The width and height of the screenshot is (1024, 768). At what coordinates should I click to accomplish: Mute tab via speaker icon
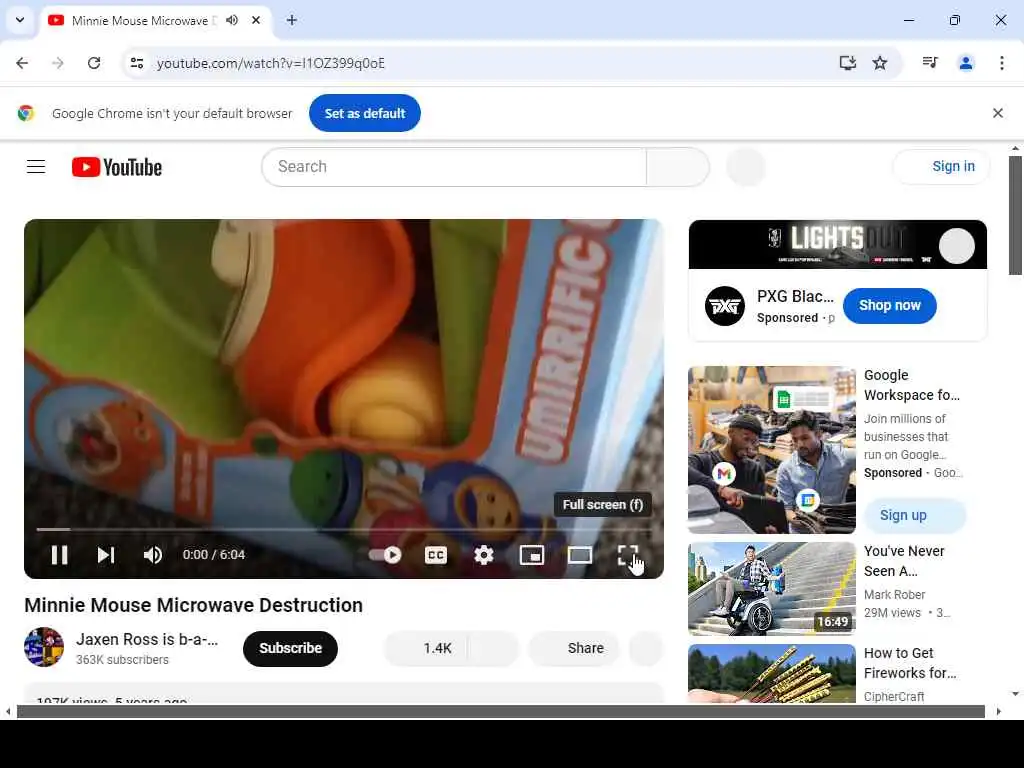[232, 20]
